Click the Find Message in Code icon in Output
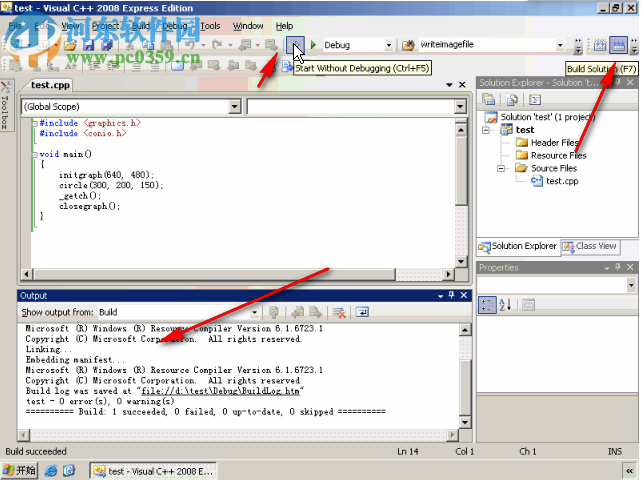 [x=273, y=313]
